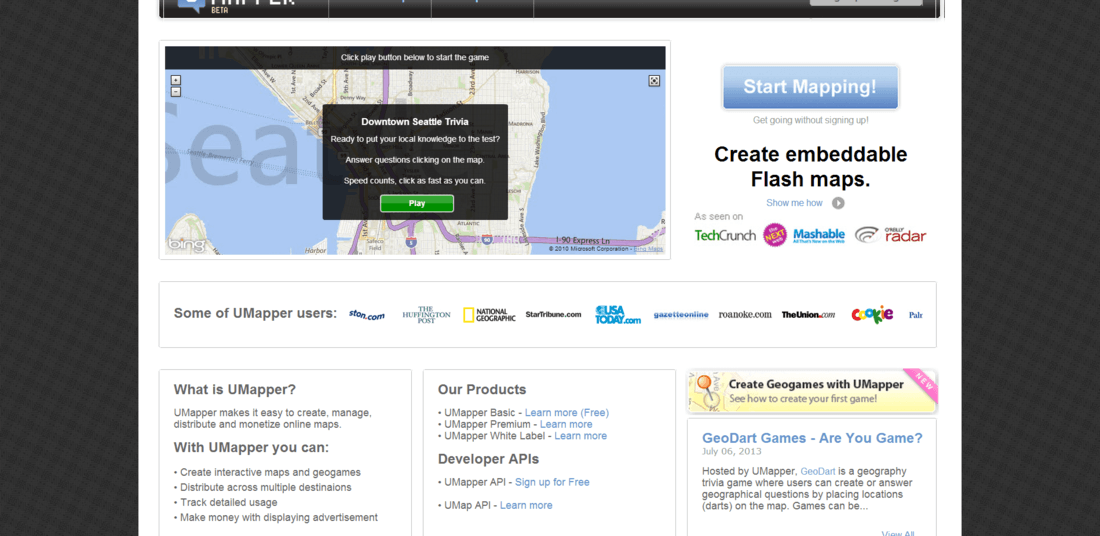Open Learn more for UMap API
This screenshot has width=1100, height=536.
tap(526, 505)
